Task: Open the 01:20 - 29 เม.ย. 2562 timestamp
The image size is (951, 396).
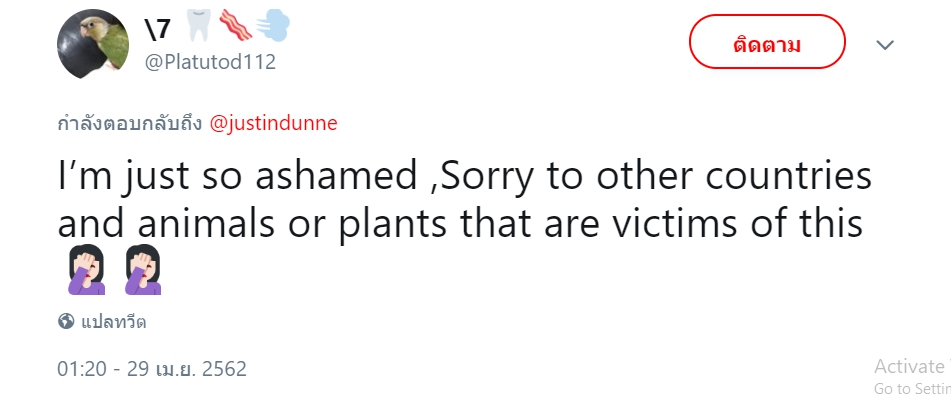Action: [x=152, y=369]
